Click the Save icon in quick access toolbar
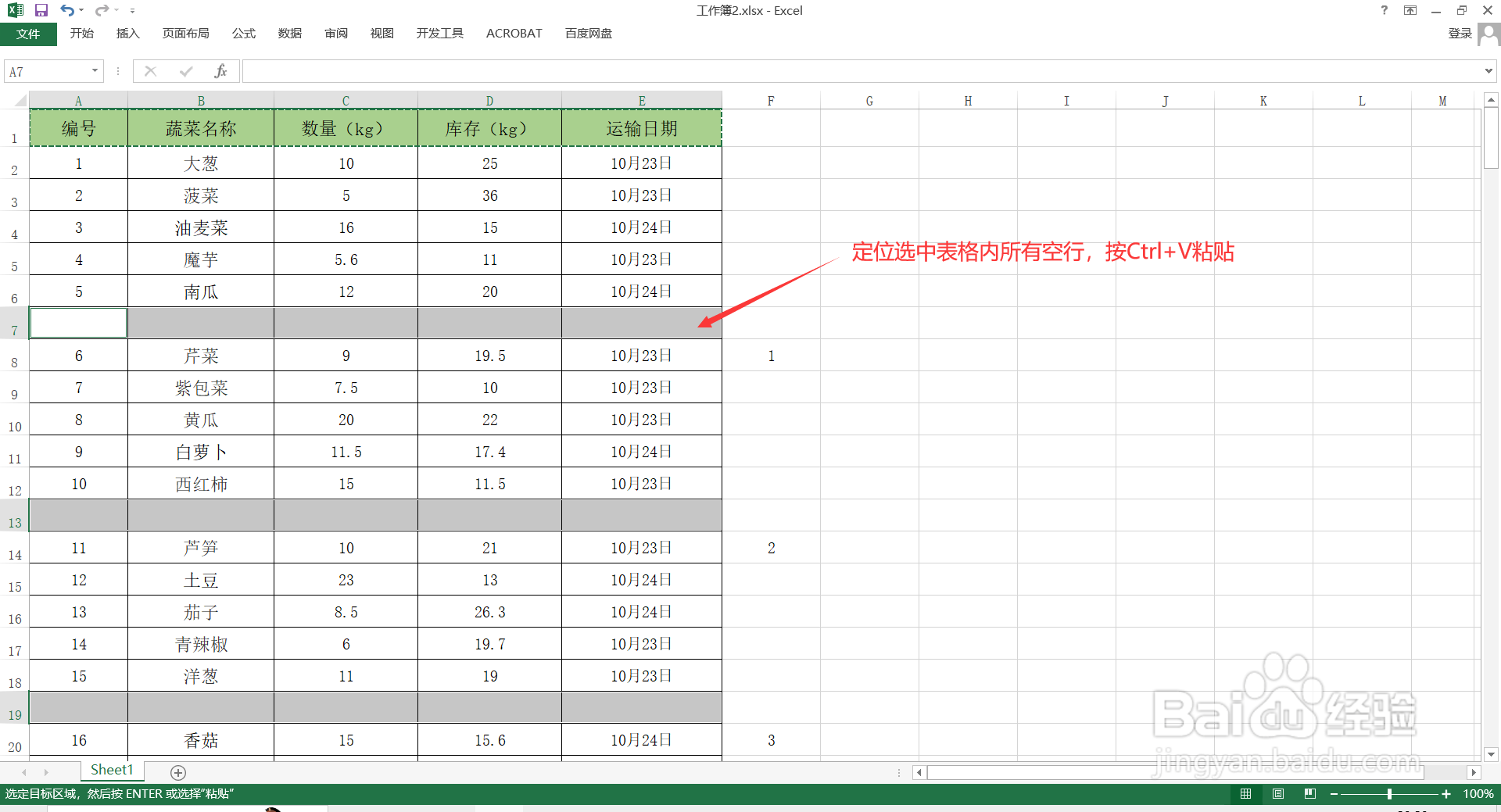 [x=41, y=10]
